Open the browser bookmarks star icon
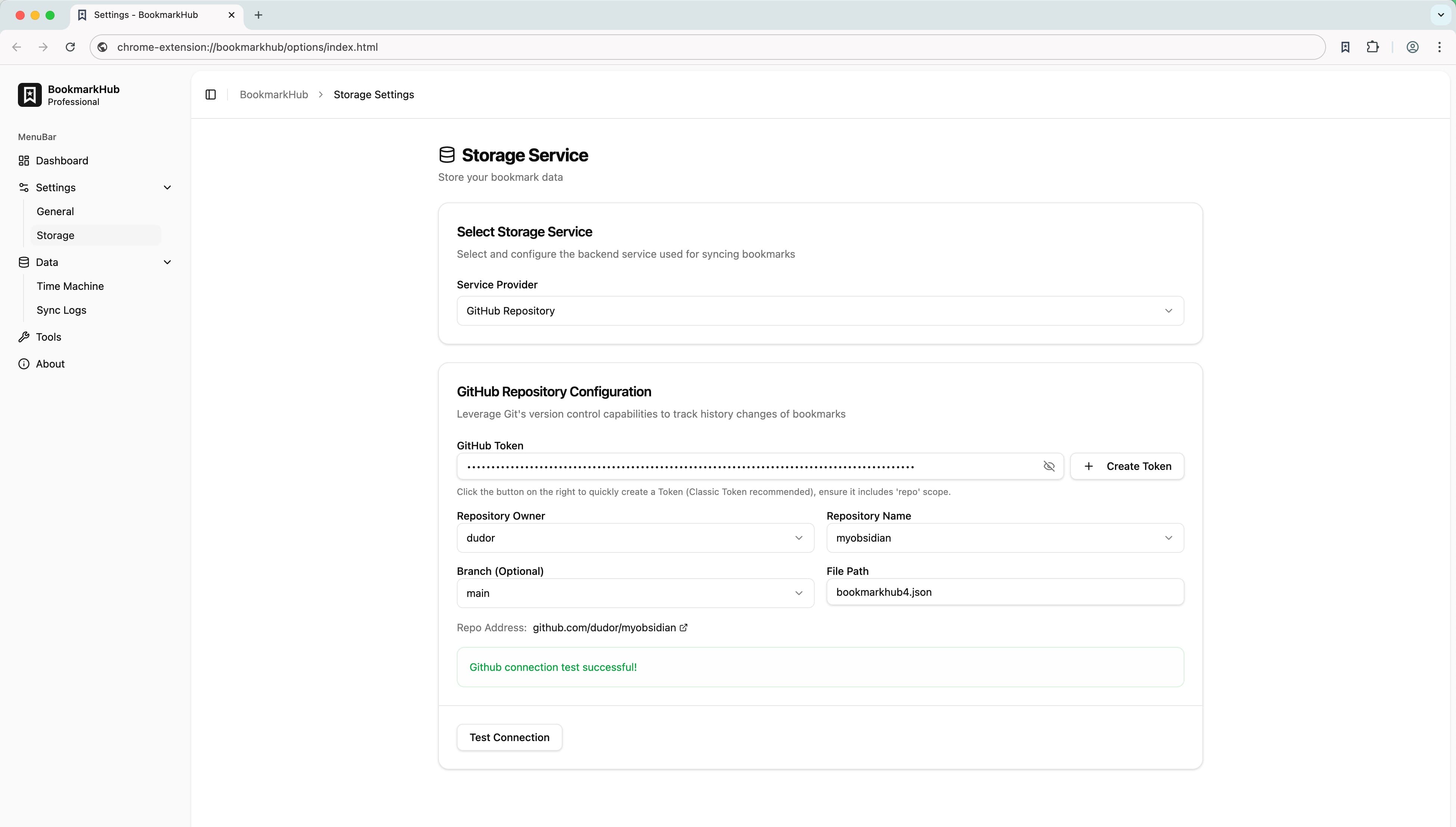Image resolution: width=1456 pixels, height=827 pixels. pos(1345,47)
